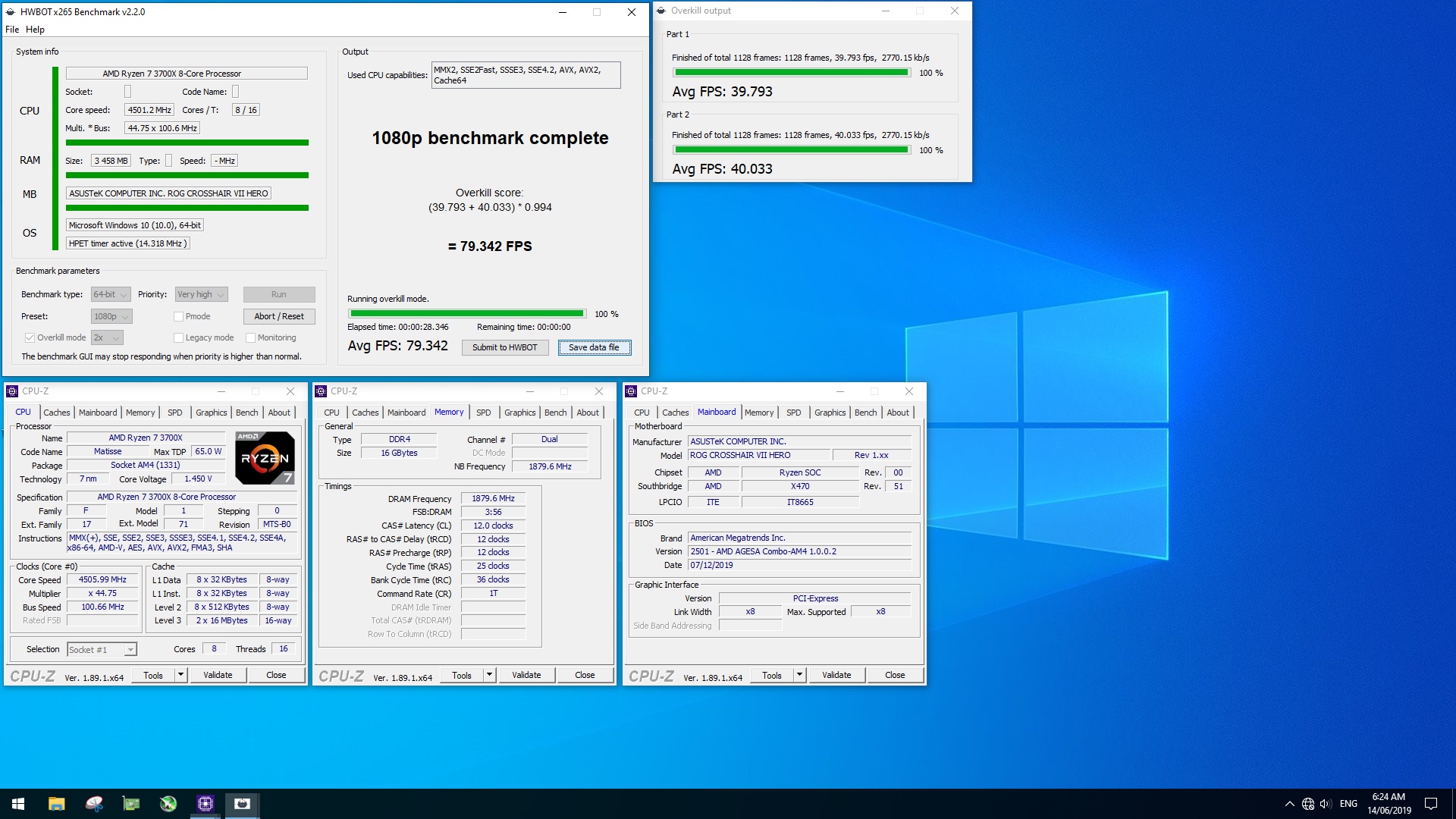This screenshot has width=1456, height=819.
Task: Open the green Xbox-style taskbar icon
Action: click(x=168, y=804)
